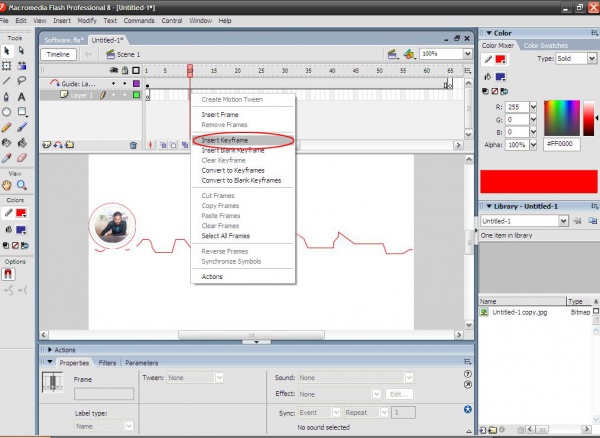This screenshot has height=438, width=600.
Task: Click the Edit Symbols icon
Action: point(409,54)
